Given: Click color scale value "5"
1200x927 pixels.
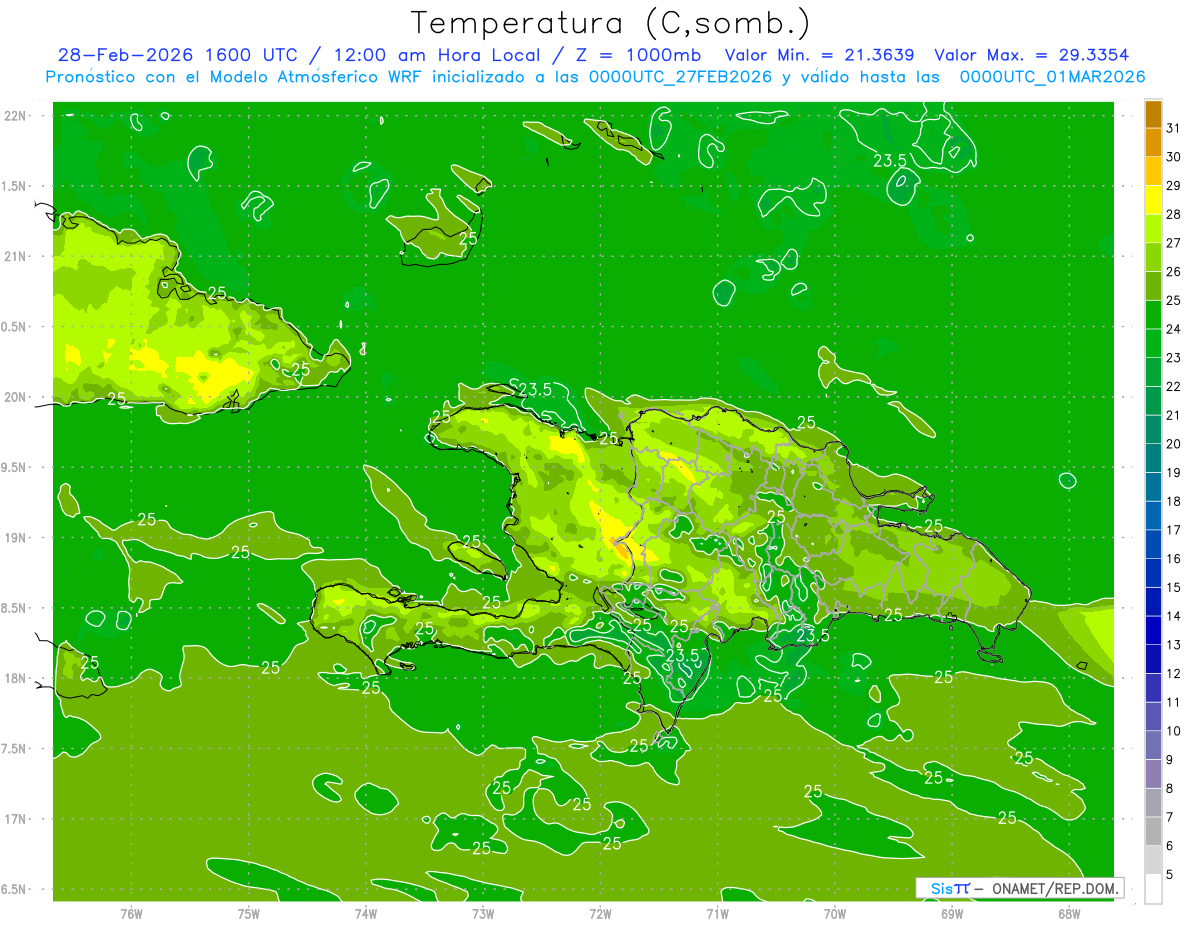Looking at the screenshot, I should [1171, 875].
